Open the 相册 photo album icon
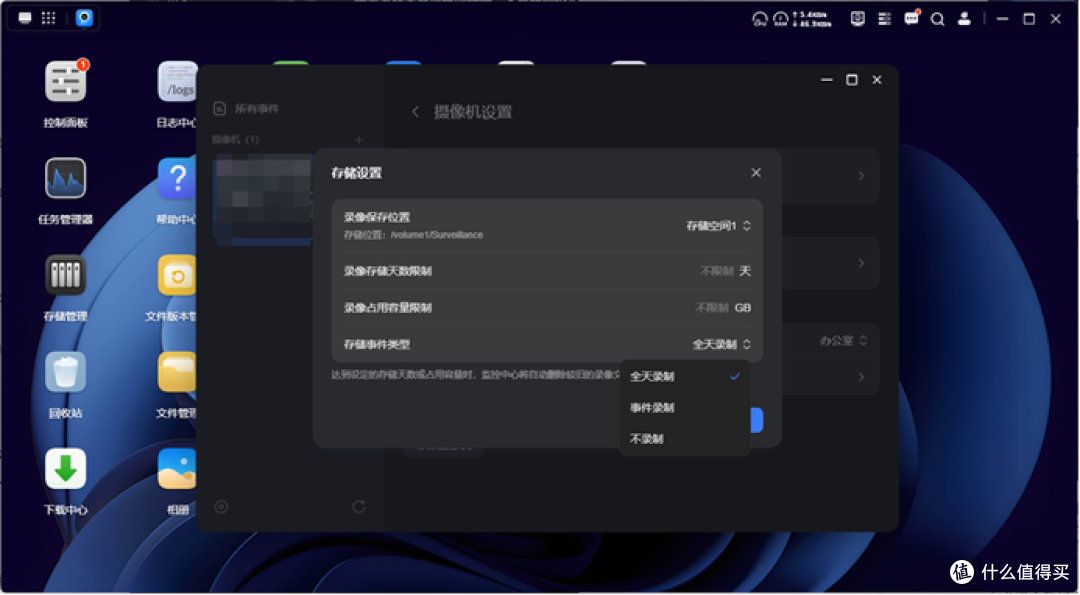The width and height of the screenshot is (1080, 595). point(177,468)
